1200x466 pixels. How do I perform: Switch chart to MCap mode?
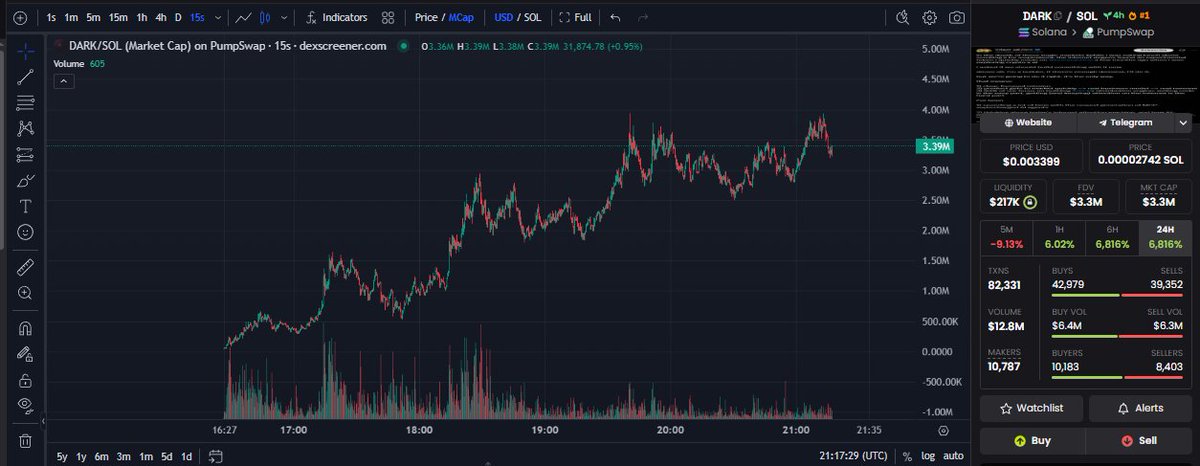click(461, 17)
